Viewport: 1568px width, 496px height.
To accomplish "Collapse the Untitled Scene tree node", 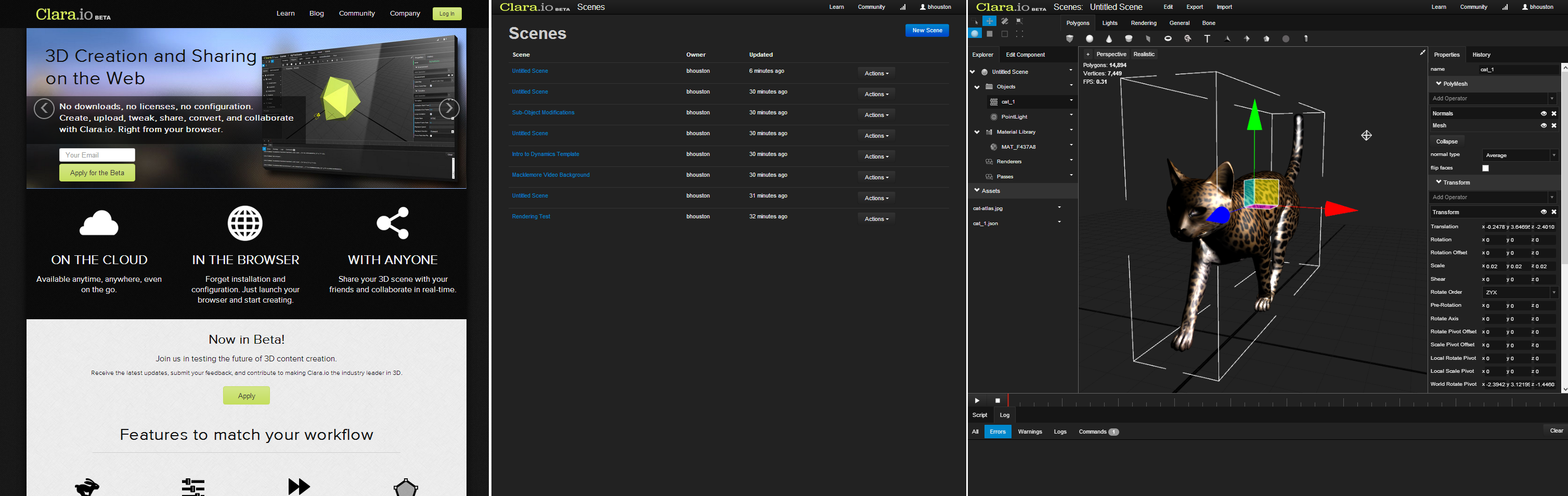I will (x=973, y=72).
